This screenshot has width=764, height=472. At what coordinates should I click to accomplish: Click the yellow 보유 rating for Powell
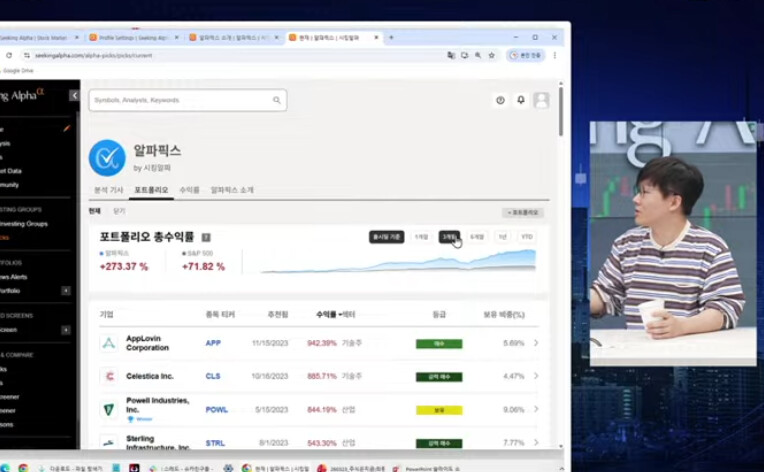click(x=439, y=410)
